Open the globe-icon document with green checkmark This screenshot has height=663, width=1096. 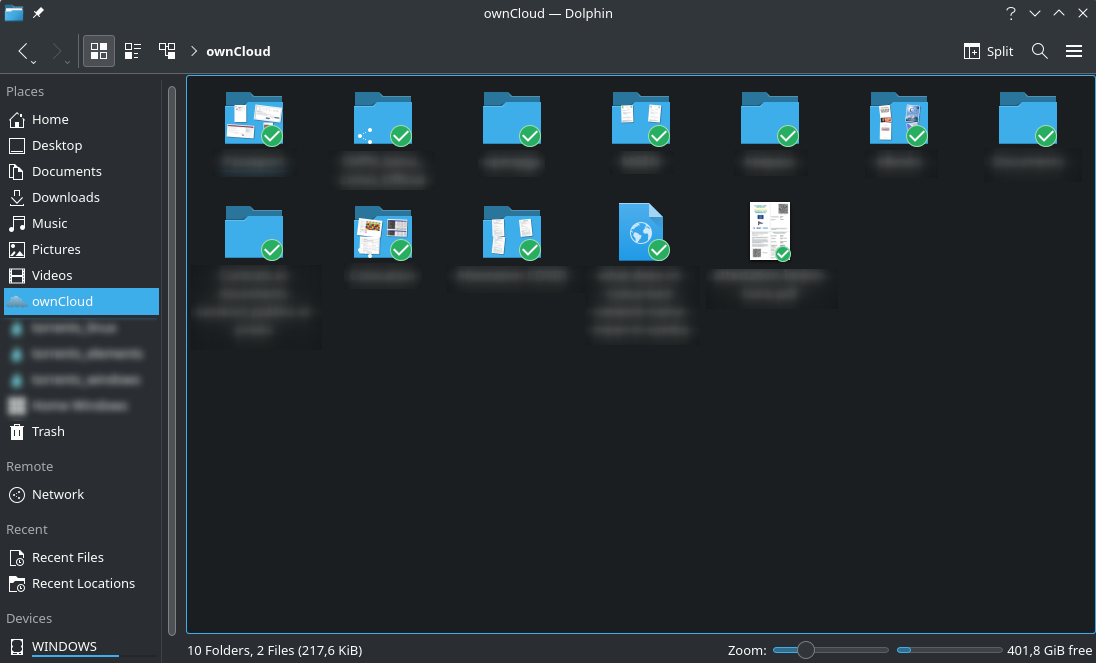point(640,232)
